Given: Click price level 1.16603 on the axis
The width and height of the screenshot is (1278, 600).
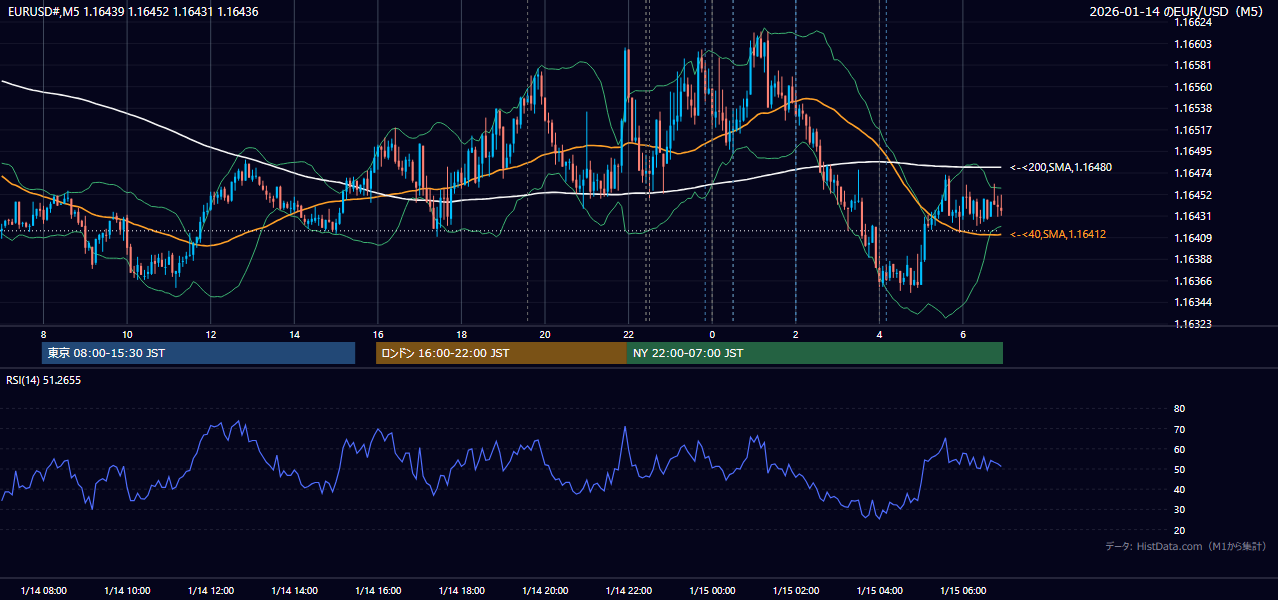Looking at the screenshot, I should coord(1192,44).
